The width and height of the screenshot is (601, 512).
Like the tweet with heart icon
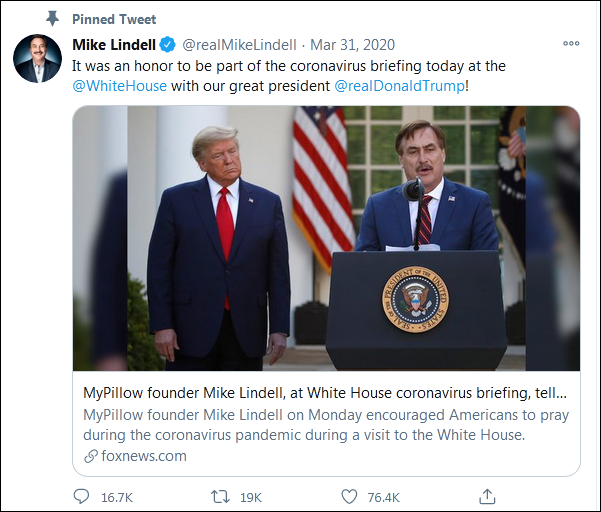pos(349,496)
